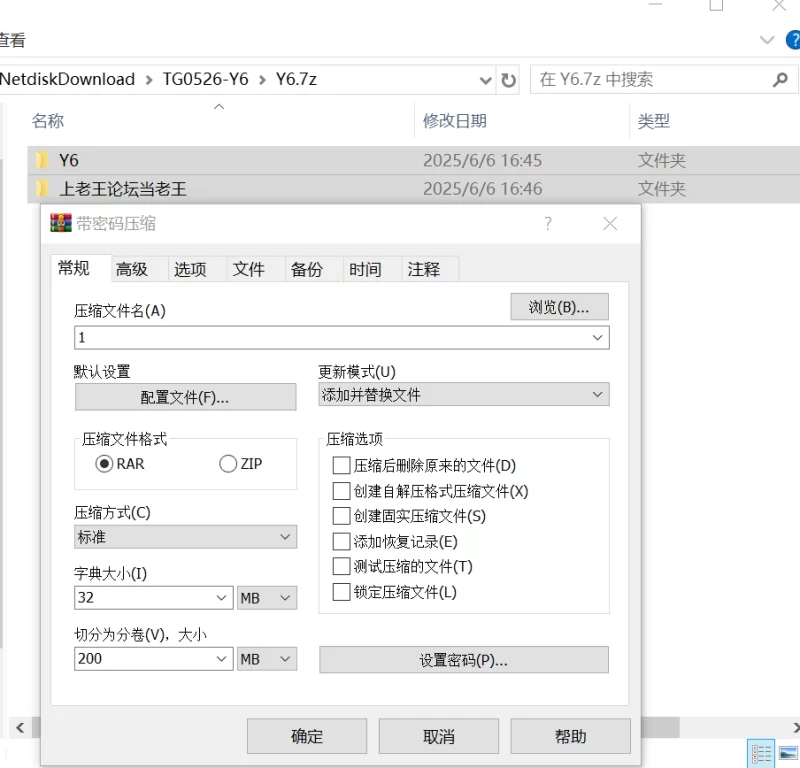
Task: Switch to details view icon
Action: 761,754
